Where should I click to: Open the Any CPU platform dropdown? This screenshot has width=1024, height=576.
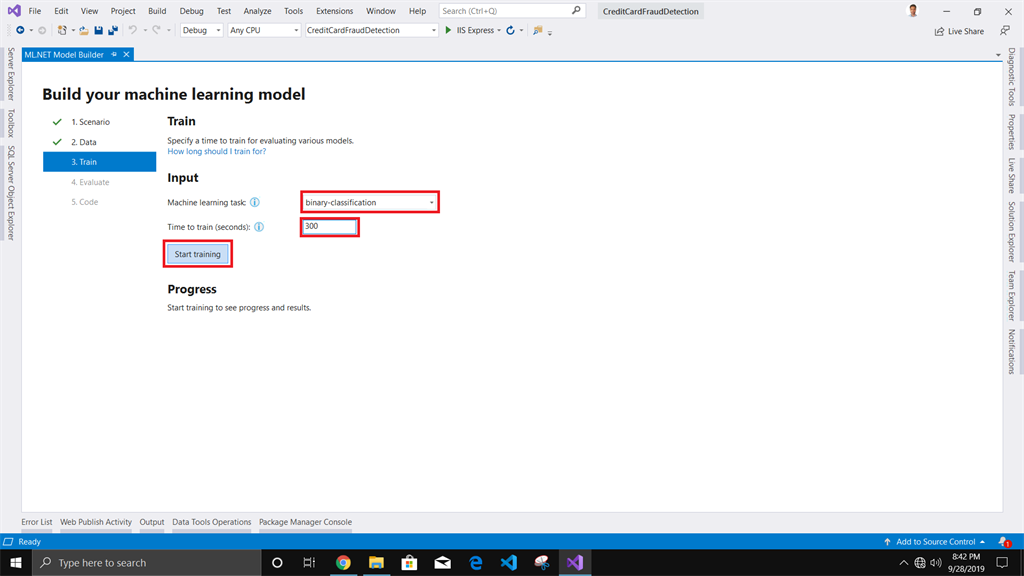pos(264,30)
